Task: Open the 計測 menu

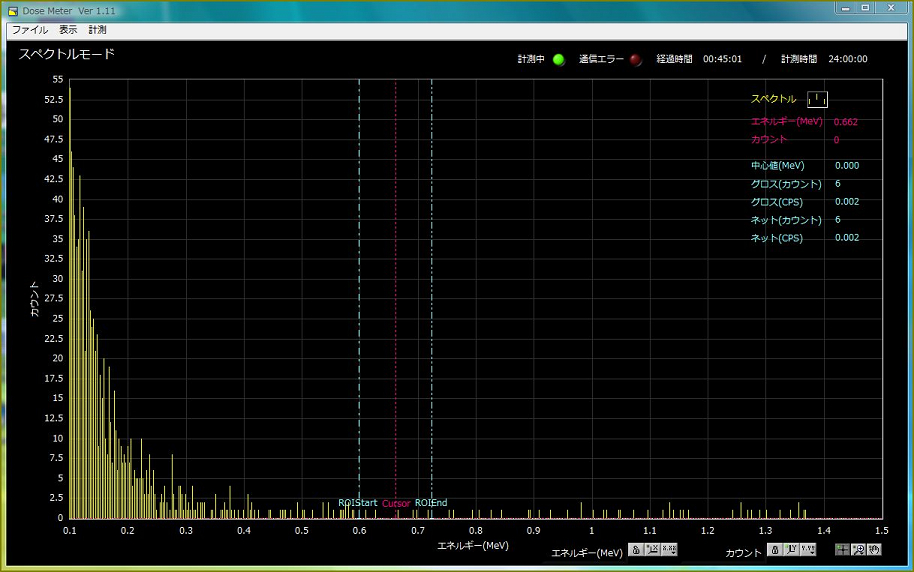Action: (97, 30)
